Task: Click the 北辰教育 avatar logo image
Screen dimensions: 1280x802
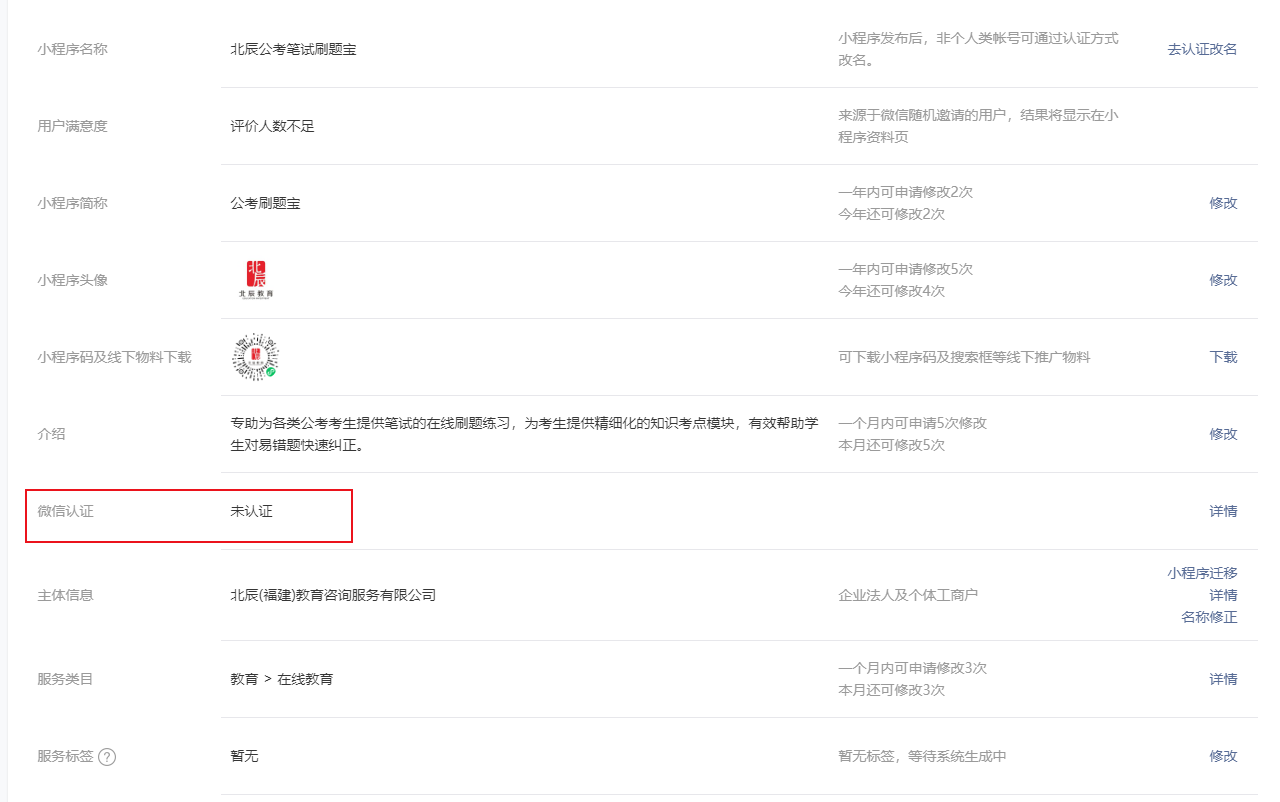Action: pyautogui.click(x=256, y=280)
